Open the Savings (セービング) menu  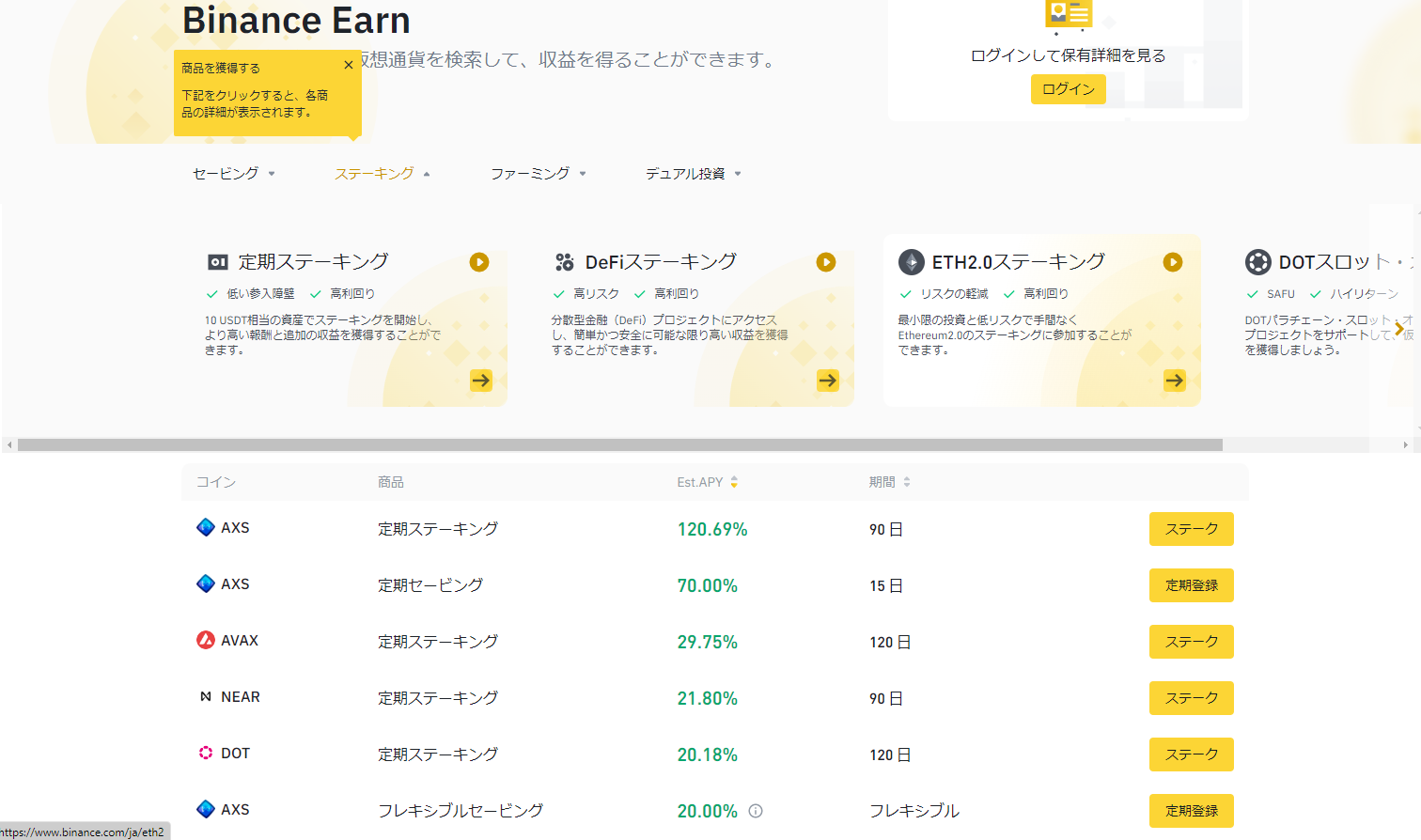coord(234,174)
